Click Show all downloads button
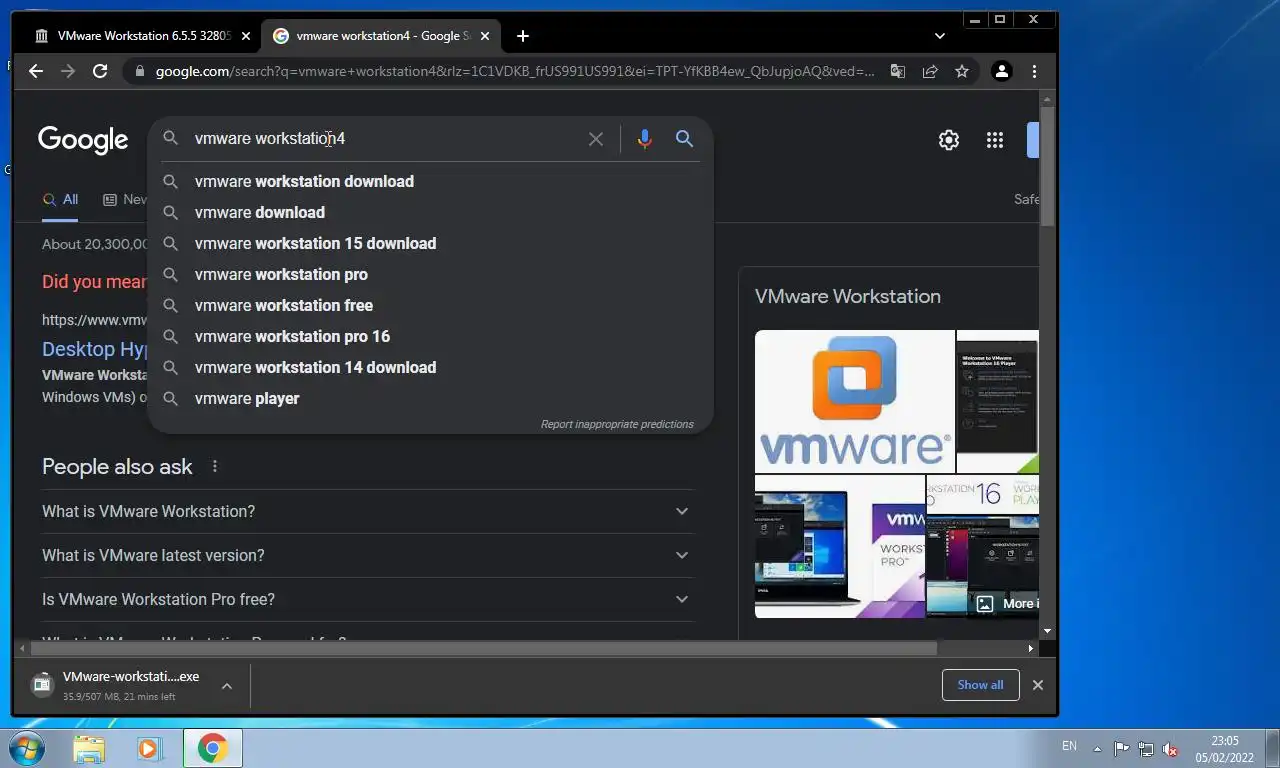The width and height of the screenshot is (1280, 768). tap(980, 685)
